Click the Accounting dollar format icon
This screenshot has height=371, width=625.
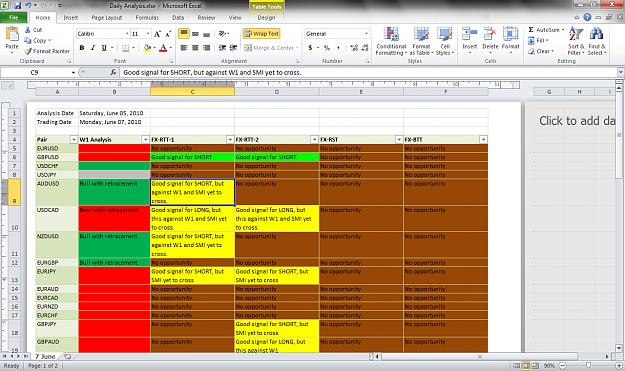coord(310,48)
